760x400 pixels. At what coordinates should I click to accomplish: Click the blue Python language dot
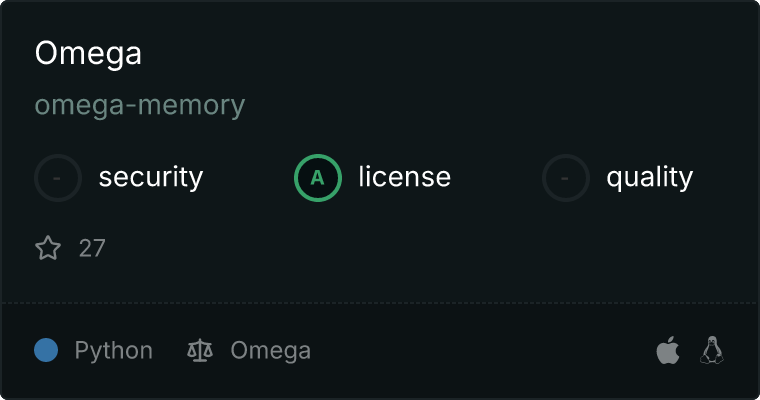click(x=46, y=351)
